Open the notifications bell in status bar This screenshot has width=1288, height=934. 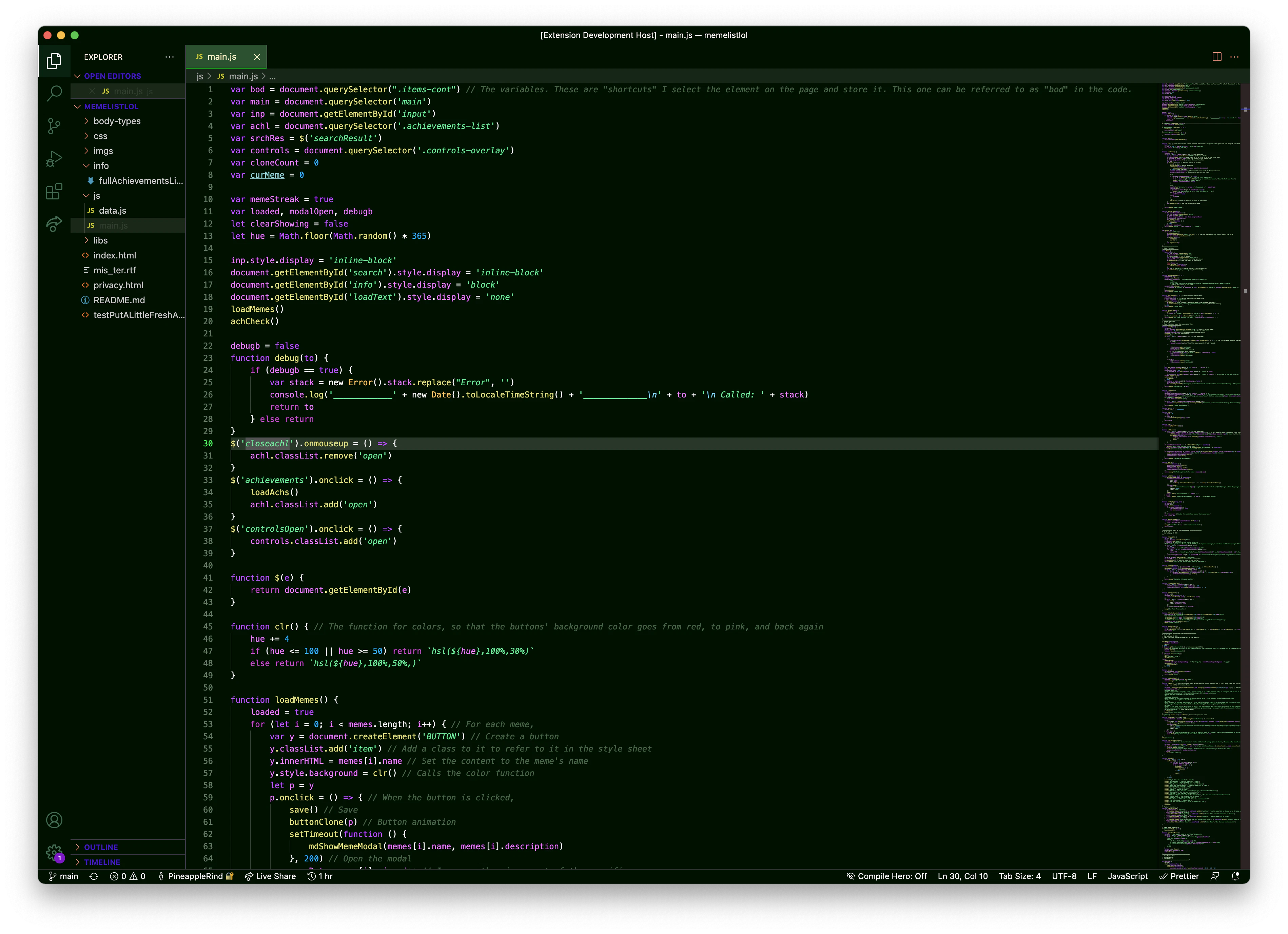pos(1235,876)
